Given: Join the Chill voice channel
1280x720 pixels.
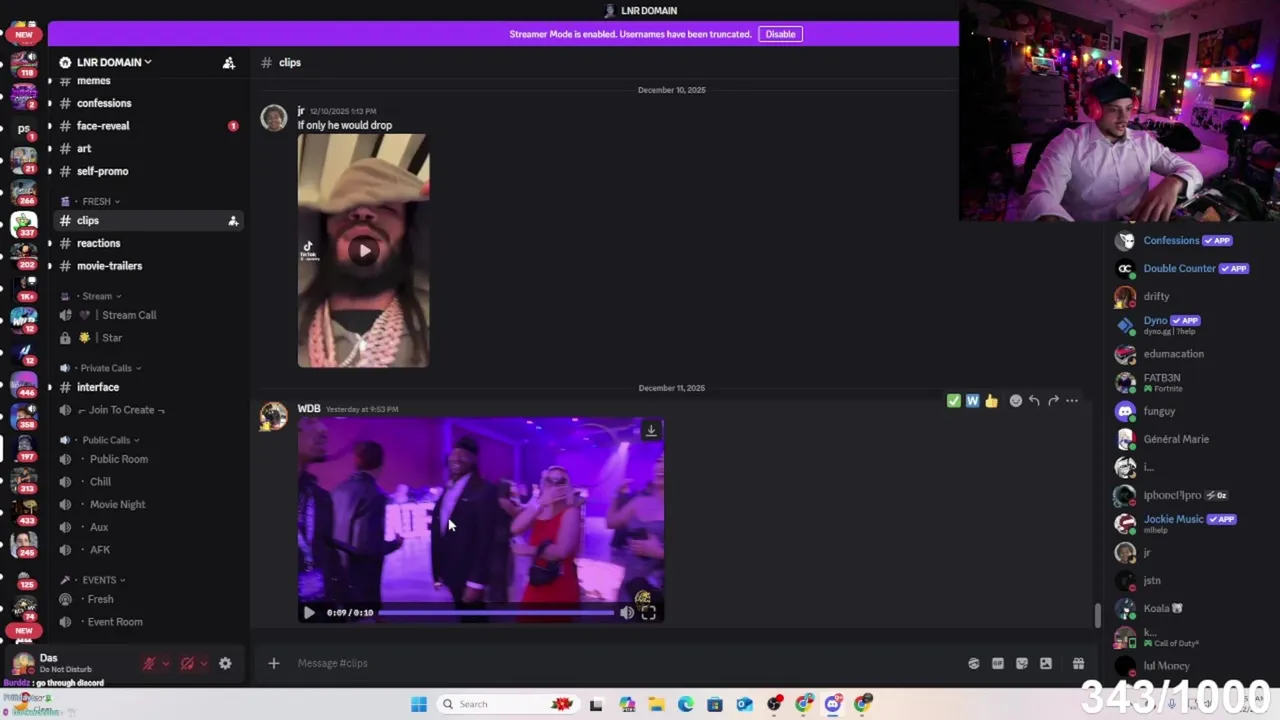Looking at the screenshot, I should (x=100, y=482).
